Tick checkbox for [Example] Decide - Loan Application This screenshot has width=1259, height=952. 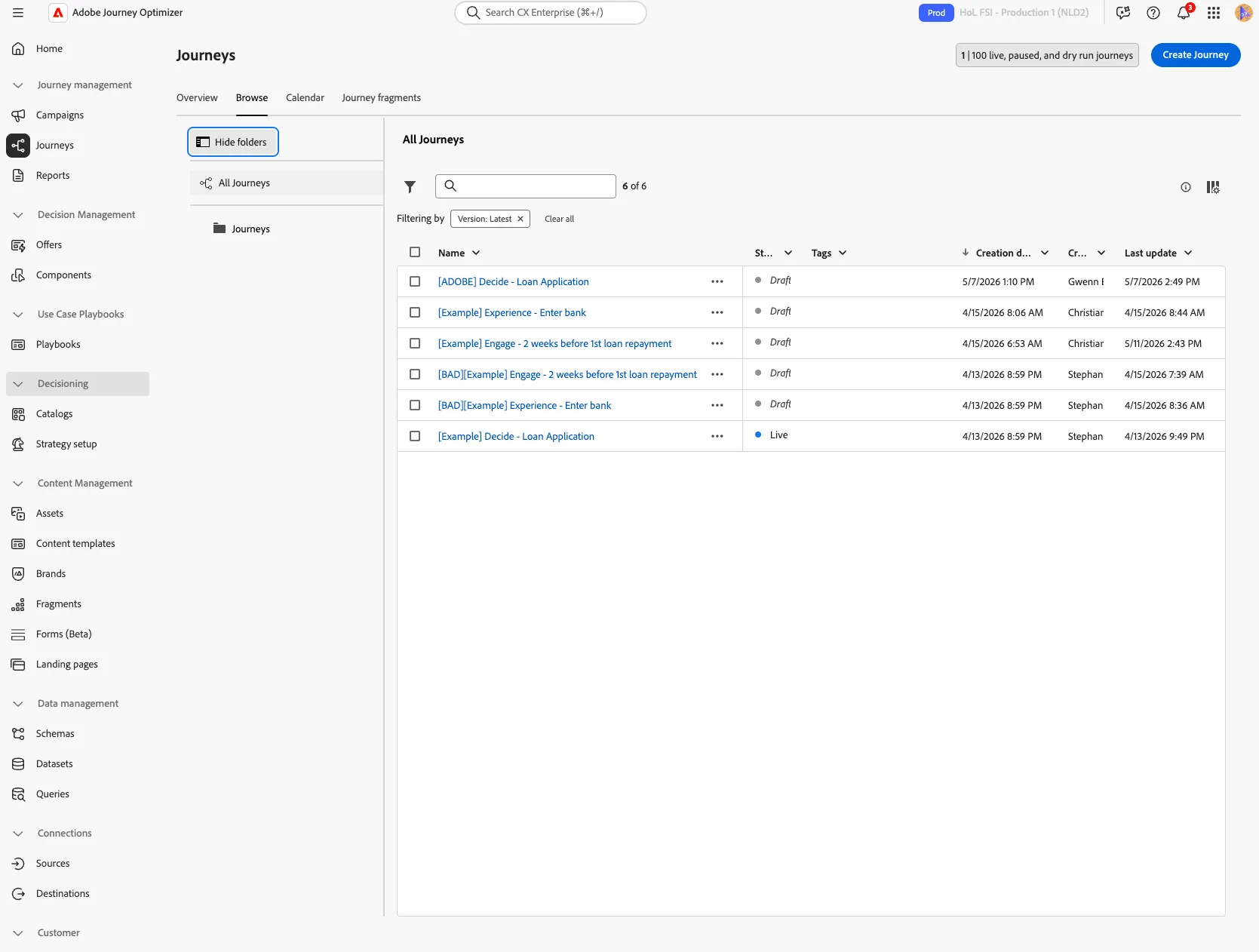(x=415, y=436)
